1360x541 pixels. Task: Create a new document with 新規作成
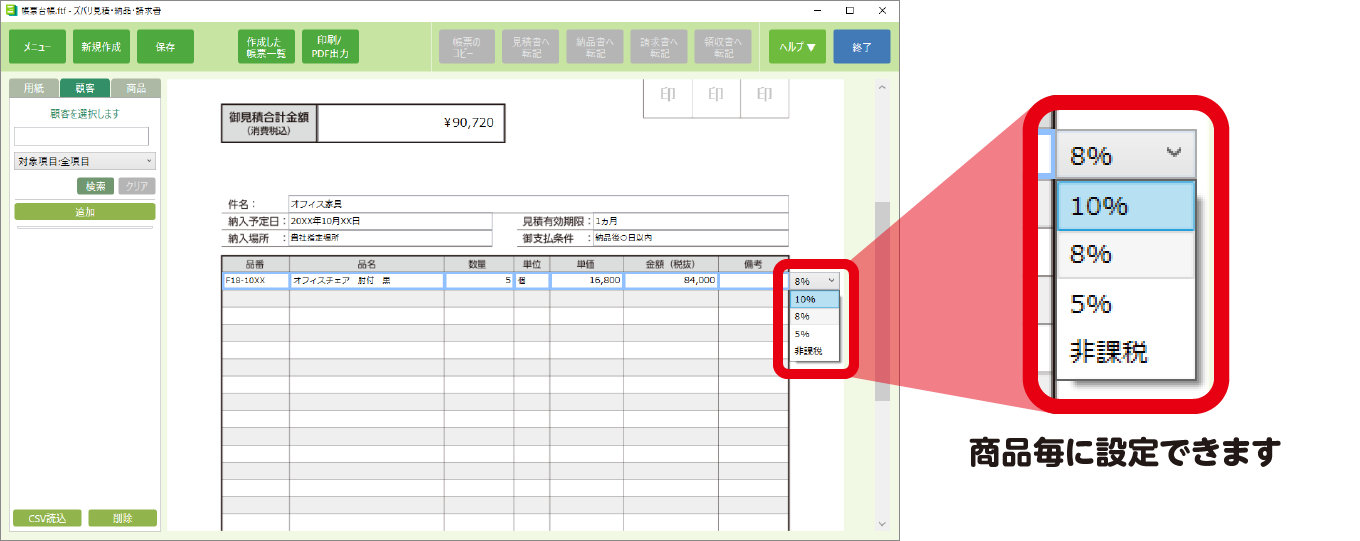coord(101,47)
